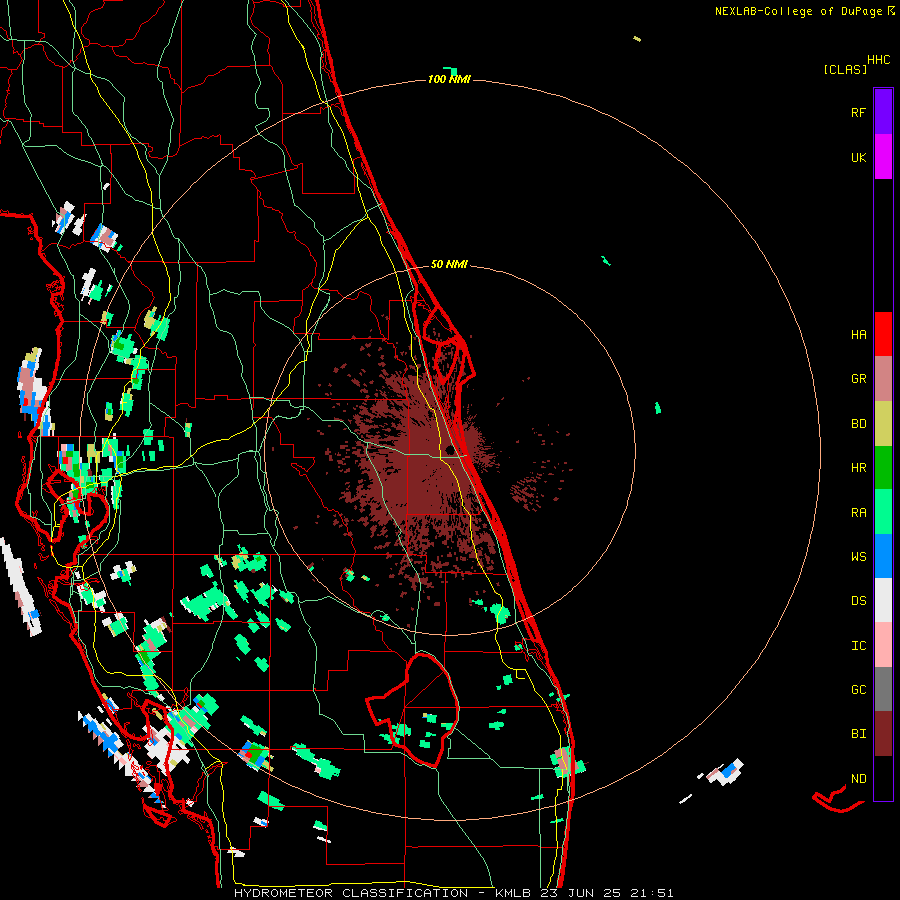Click the UK legend label
Image resolution: width=900 pixels, height=900 pixels.
tap(859, 157)
